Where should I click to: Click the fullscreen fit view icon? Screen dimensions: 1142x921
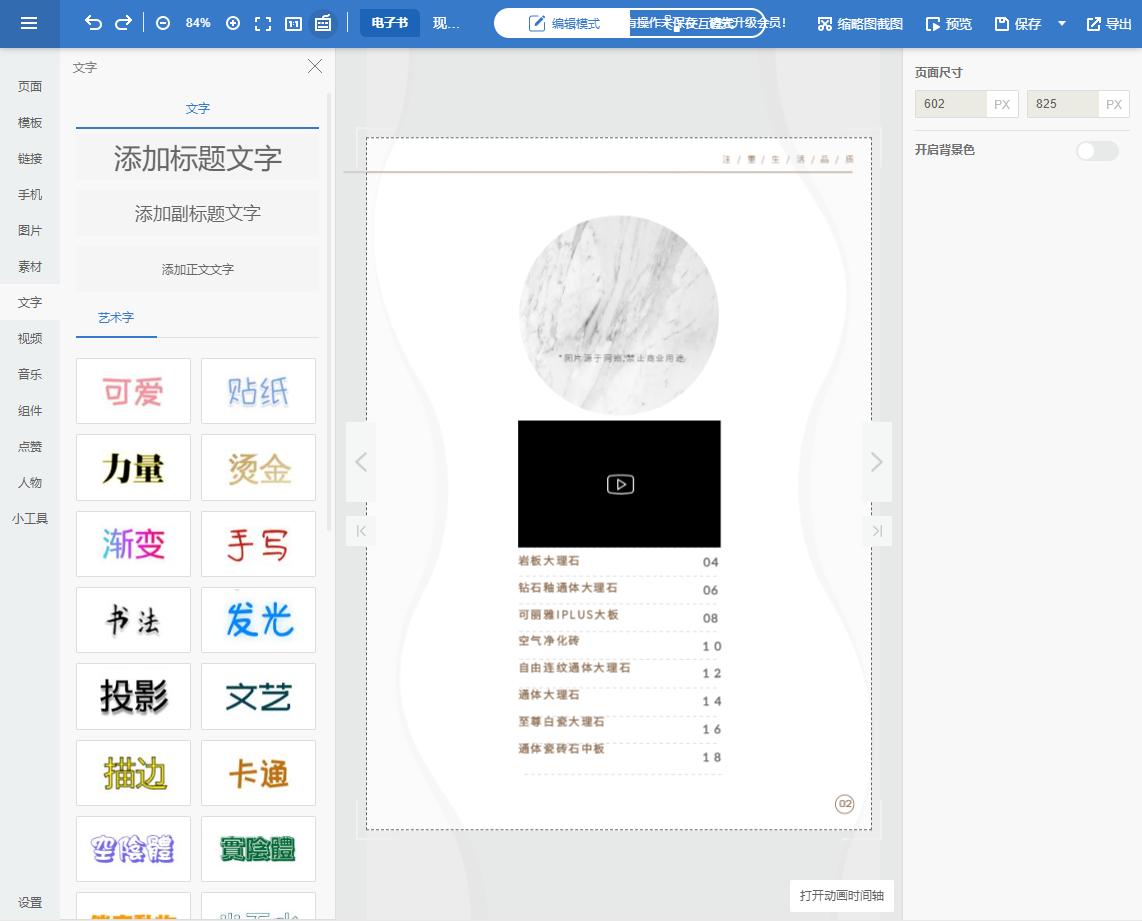[263, 23]
